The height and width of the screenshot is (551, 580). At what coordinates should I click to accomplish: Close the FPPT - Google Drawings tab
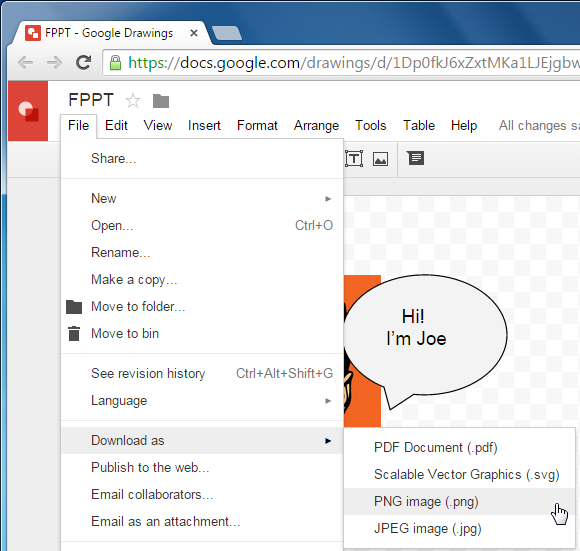(194, 33)
